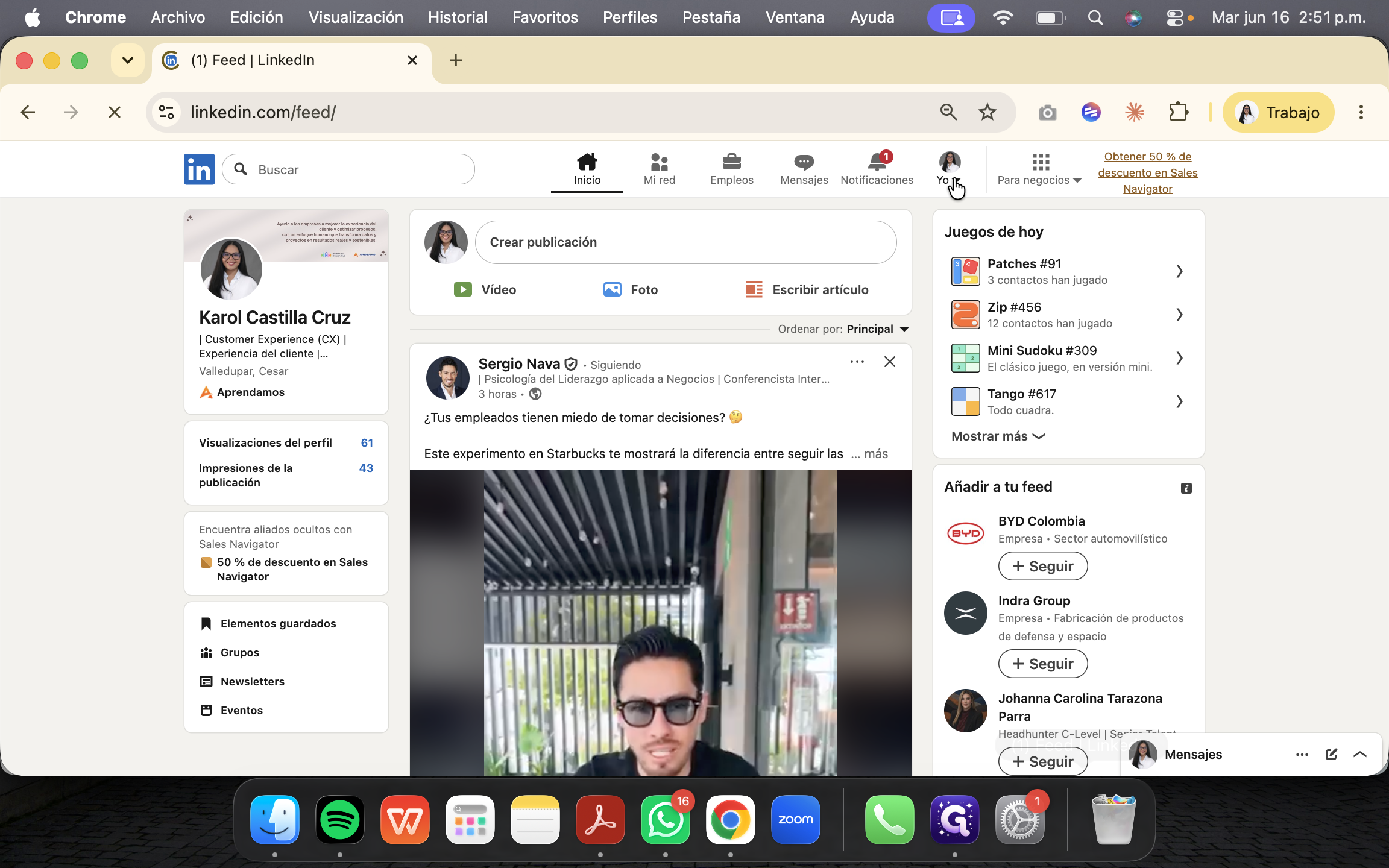Open Para negocios grid icon

click(1041, 162)
